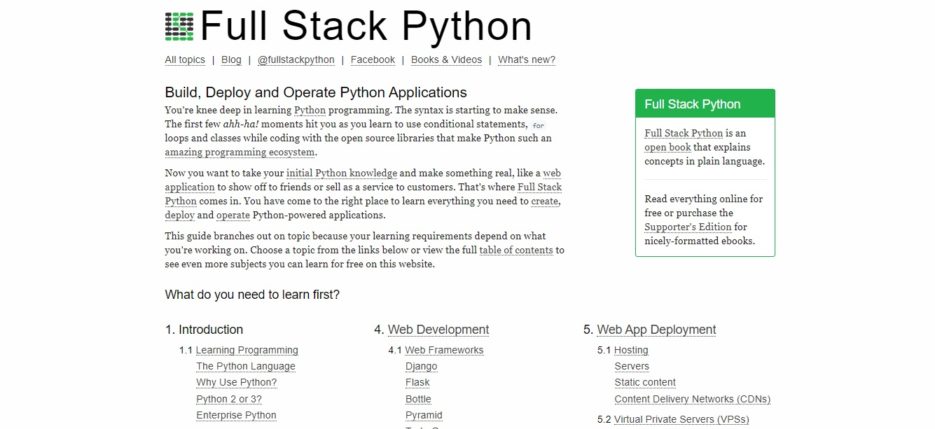
Task: Open the What's new? link
Action: pos(527,60)
